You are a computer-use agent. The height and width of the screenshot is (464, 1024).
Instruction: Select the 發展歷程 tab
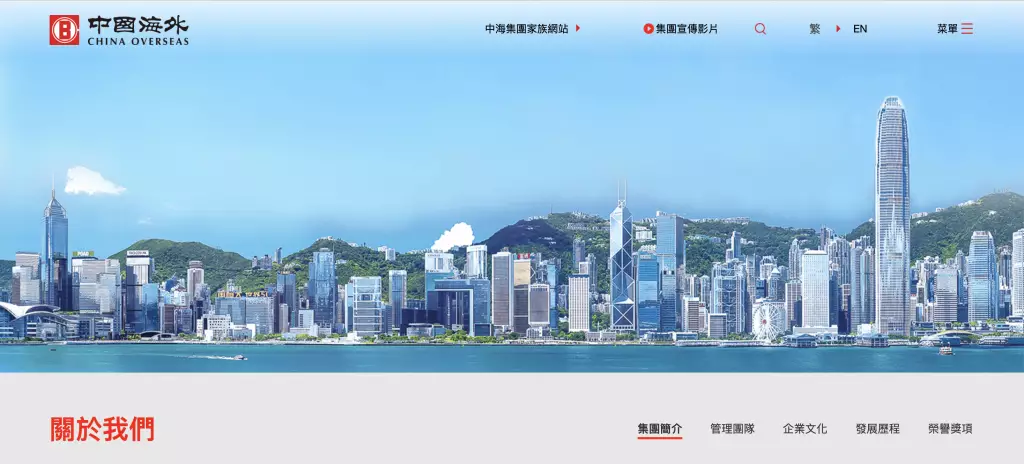coord(877,428)
